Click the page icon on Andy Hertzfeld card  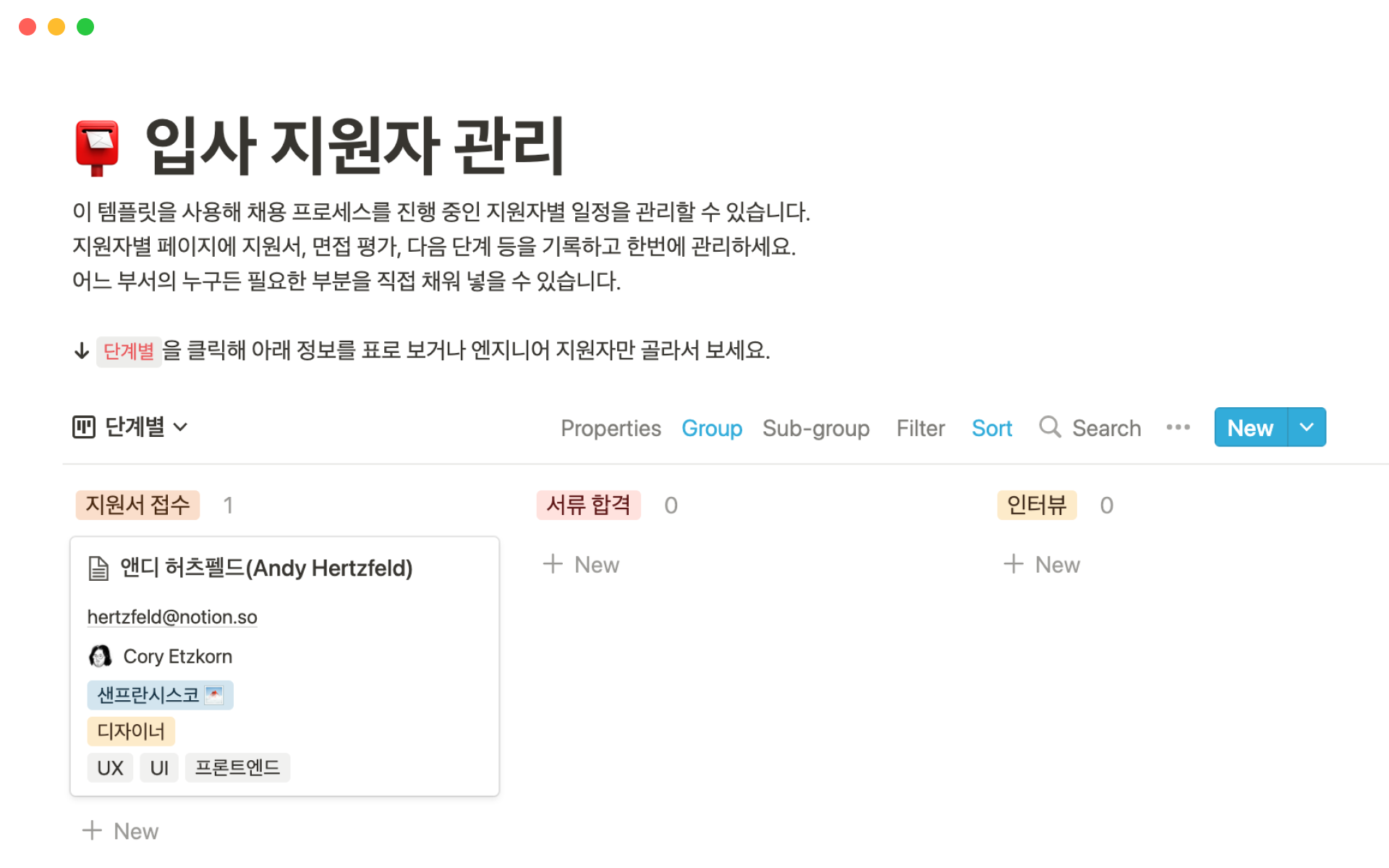tap(98, 569)
